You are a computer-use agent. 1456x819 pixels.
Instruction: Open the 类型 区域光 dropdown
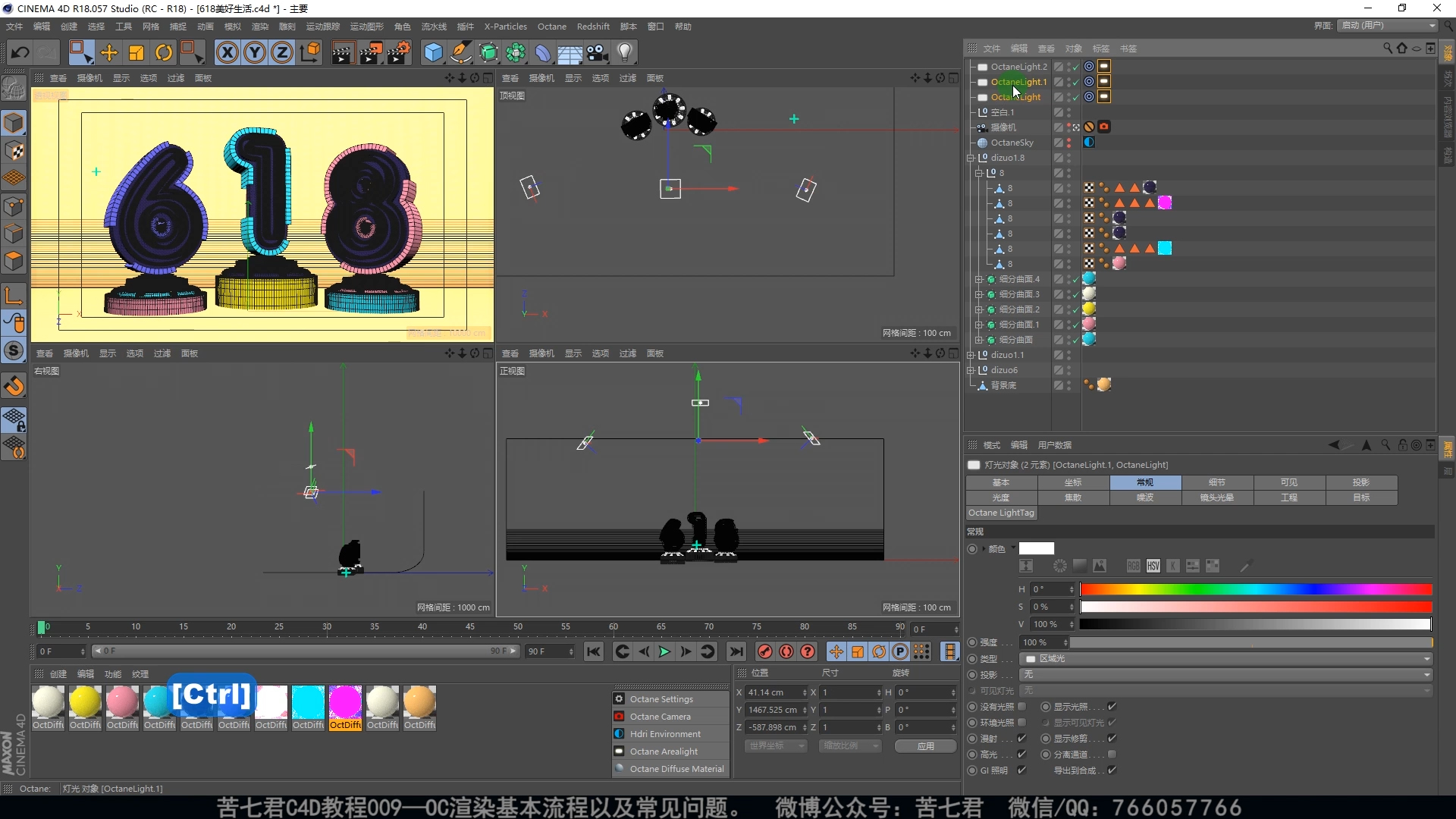pos(1225,658)
